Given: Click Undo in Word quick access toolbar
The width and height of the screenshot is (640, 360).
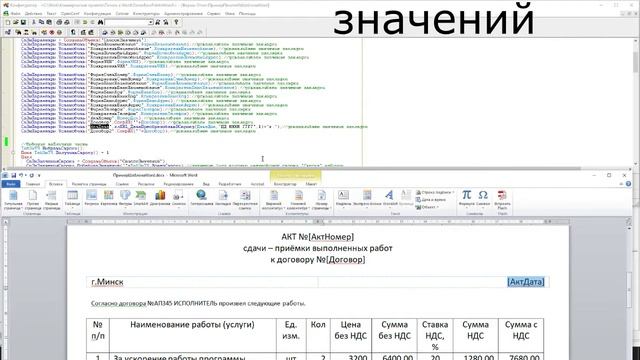Looking at the screenshot, I should (21, 176).
